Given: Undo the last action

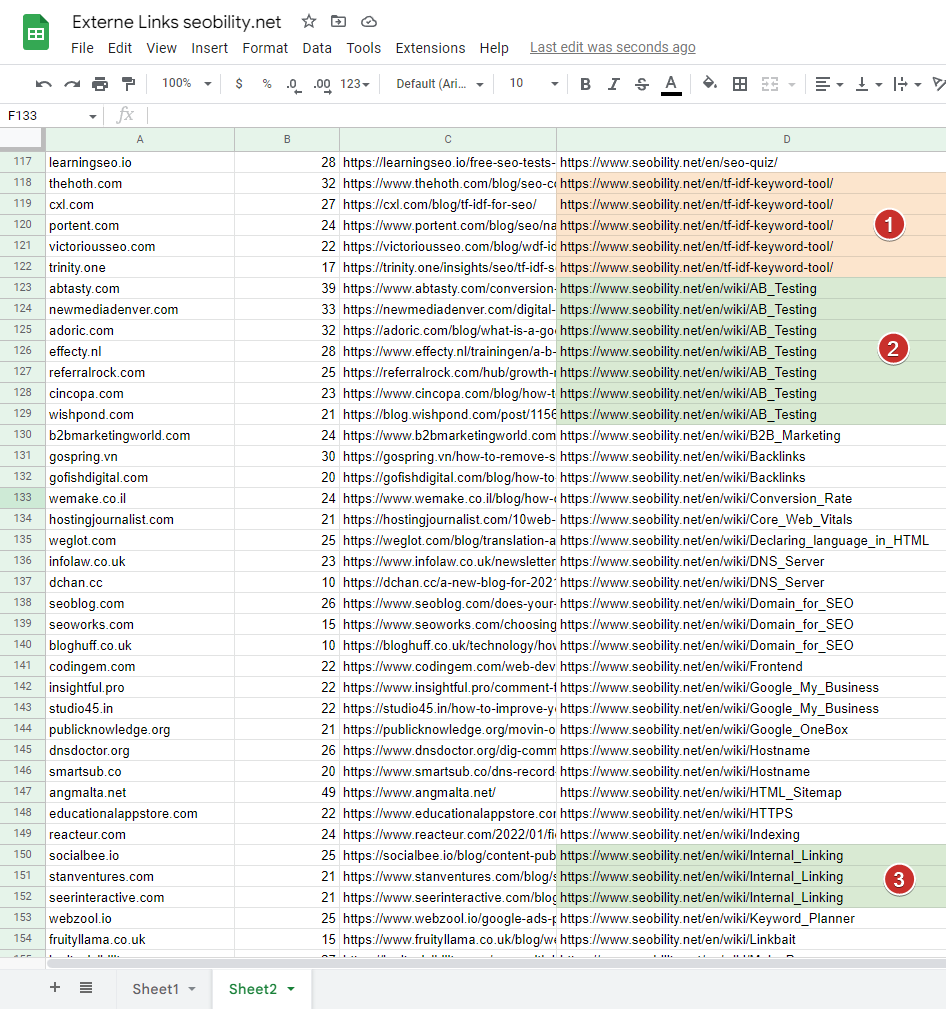Looking at the screenshot, I should click(x=44, y=84).
